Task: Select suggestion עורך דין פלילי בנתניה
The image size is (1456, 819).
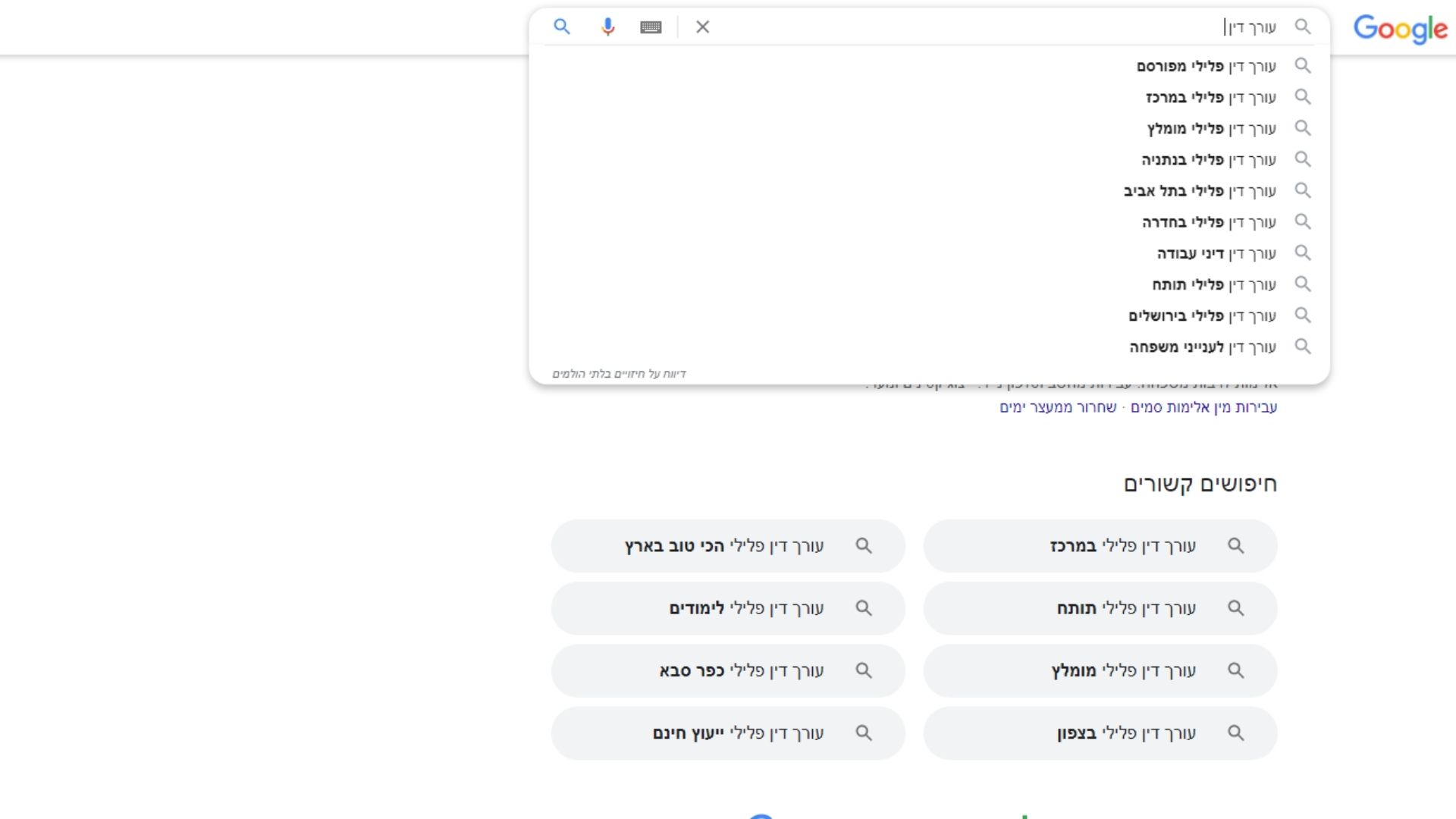Action: click(x=929, y=159)
